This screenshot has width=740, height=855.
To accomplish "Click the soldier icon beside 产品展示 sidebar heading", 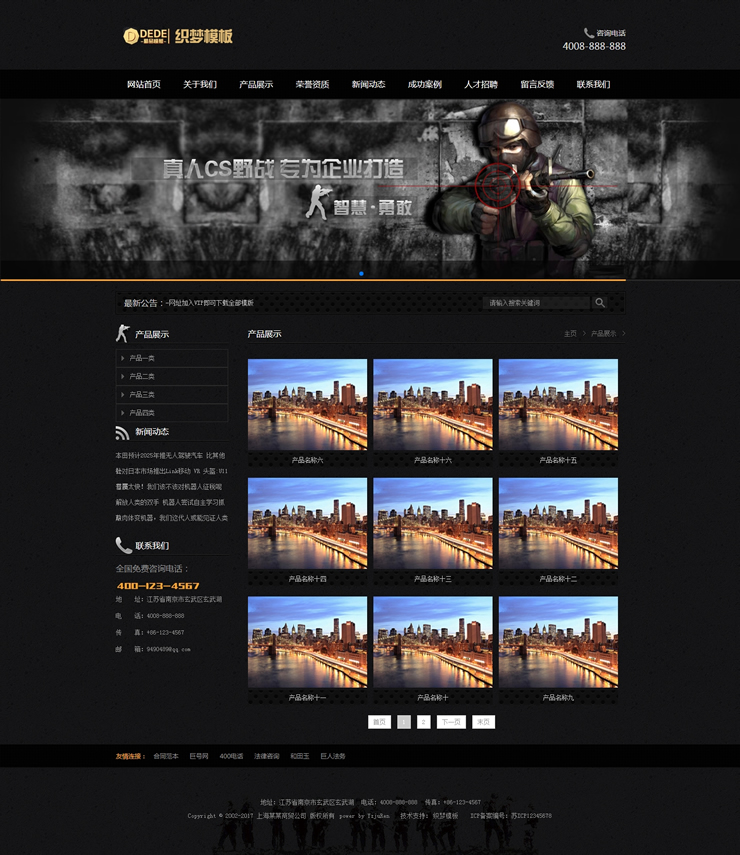I will point(123,333).
